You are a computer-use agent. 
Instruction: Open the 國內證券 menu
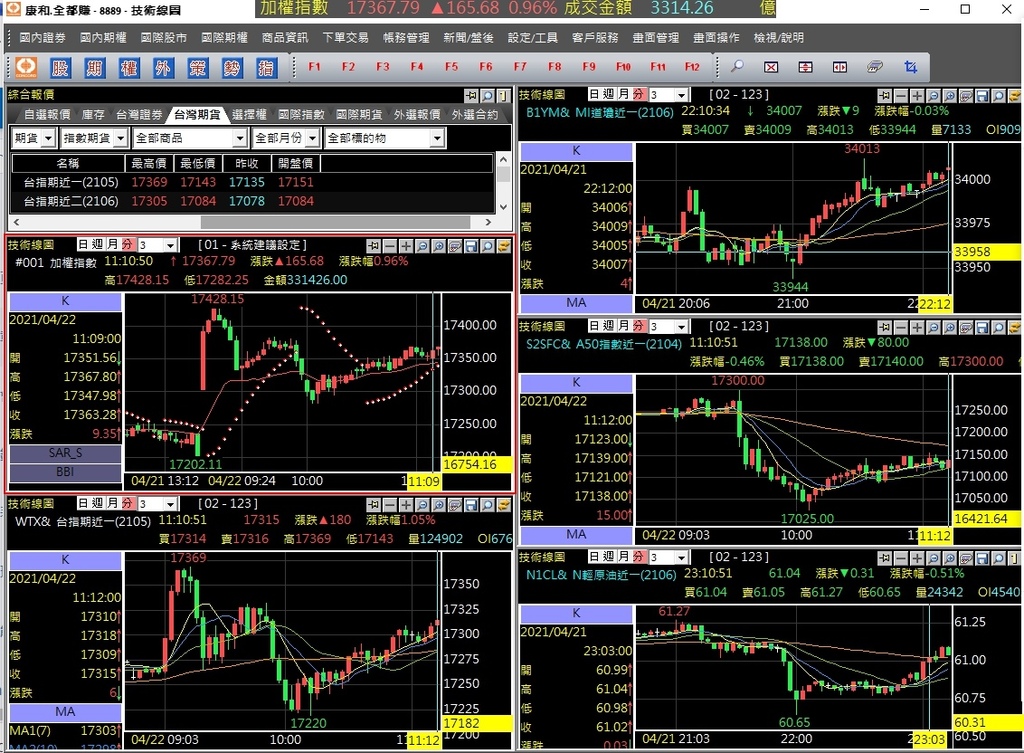pos(42,38)
